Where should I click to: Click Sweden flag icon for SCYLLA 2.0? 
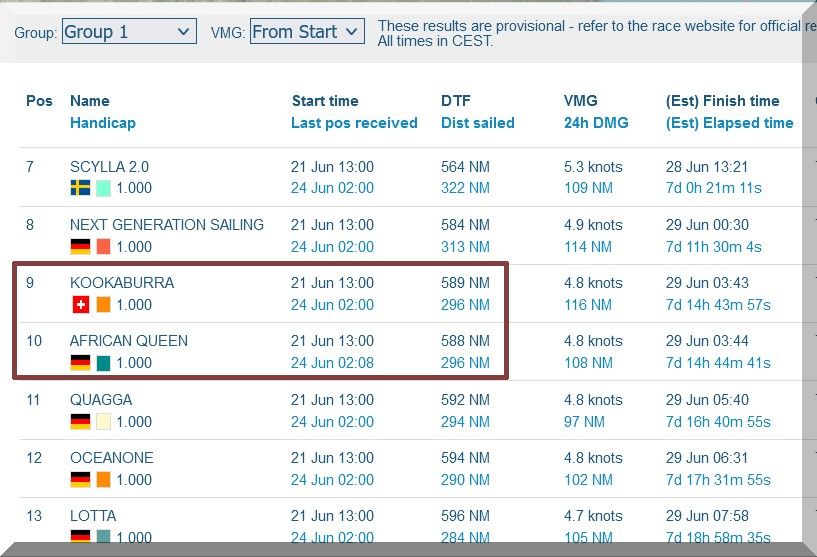coord(80,188)
